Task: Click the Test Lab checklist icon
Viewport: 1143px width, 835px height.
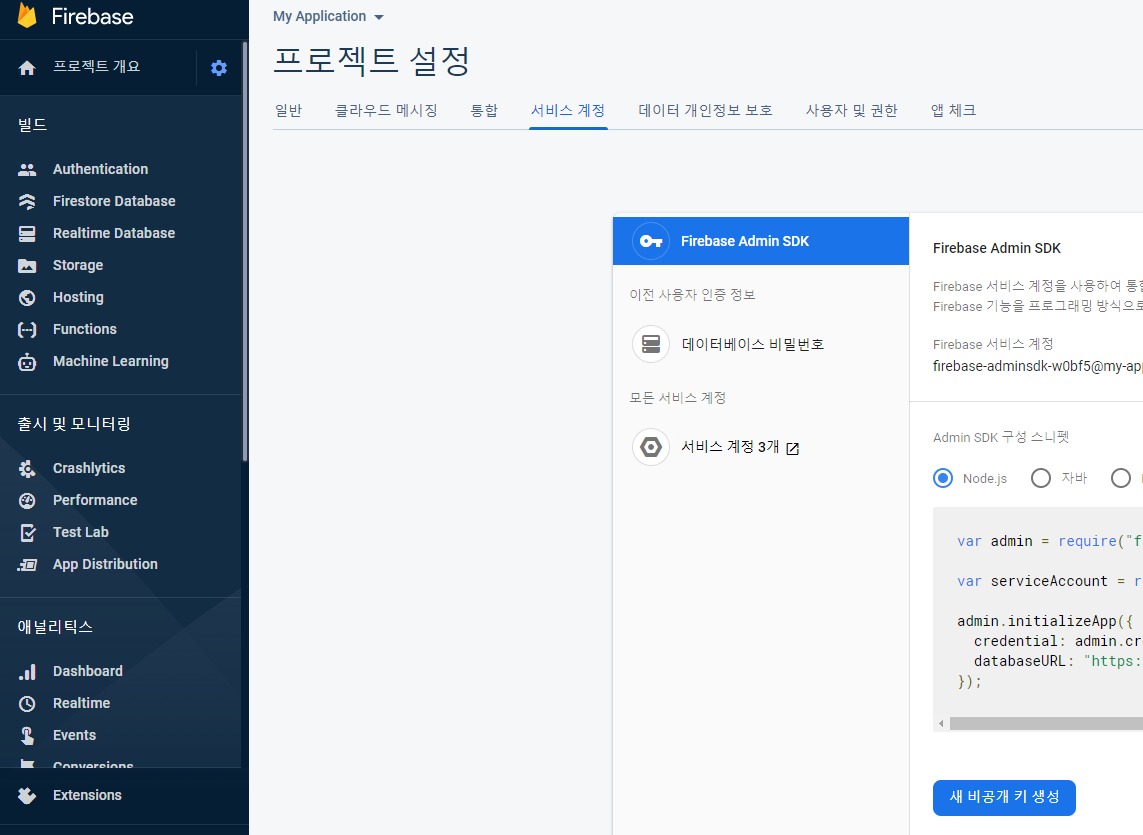Action: [27, 532]
